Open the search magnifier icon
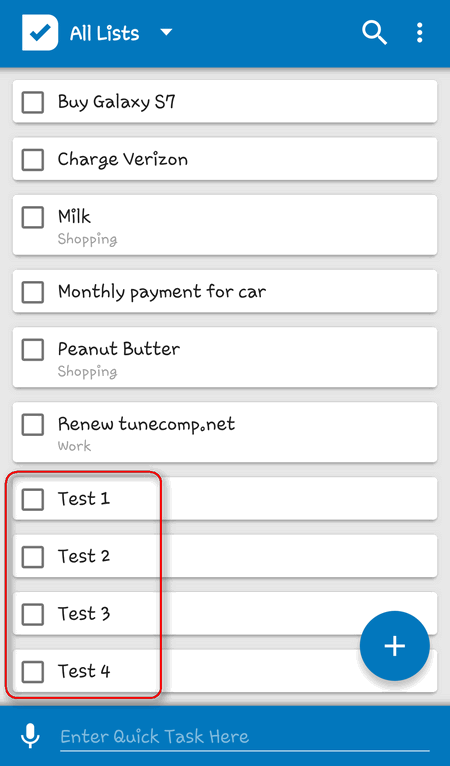This screenshot has width=450, height=766. [x=374, y=33]
